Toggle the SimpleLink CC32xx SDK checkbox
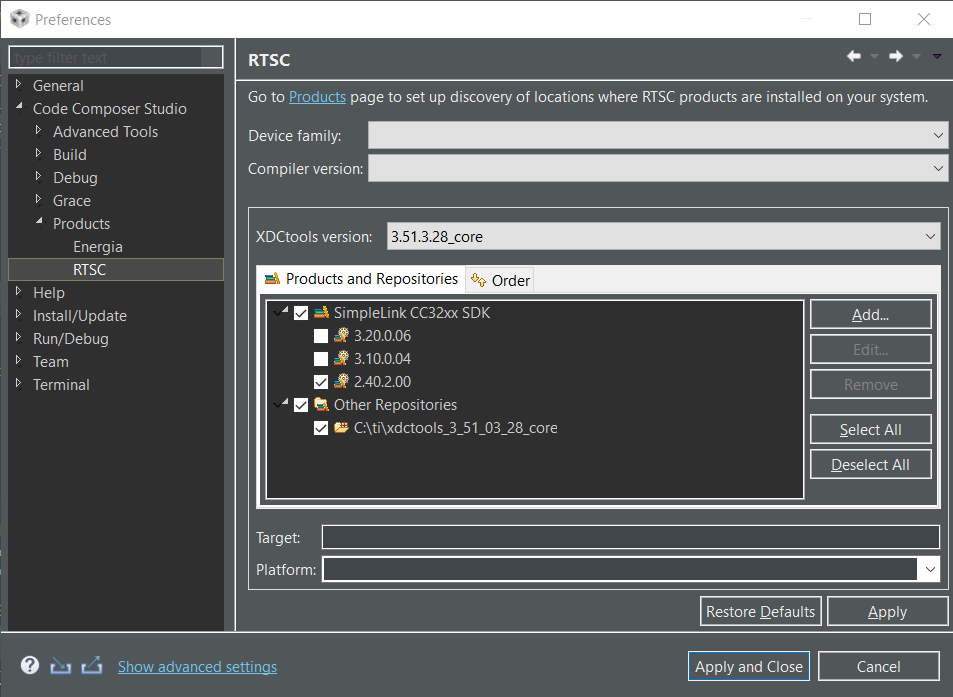This screenshot has width=953, height=697. point(301,313)
